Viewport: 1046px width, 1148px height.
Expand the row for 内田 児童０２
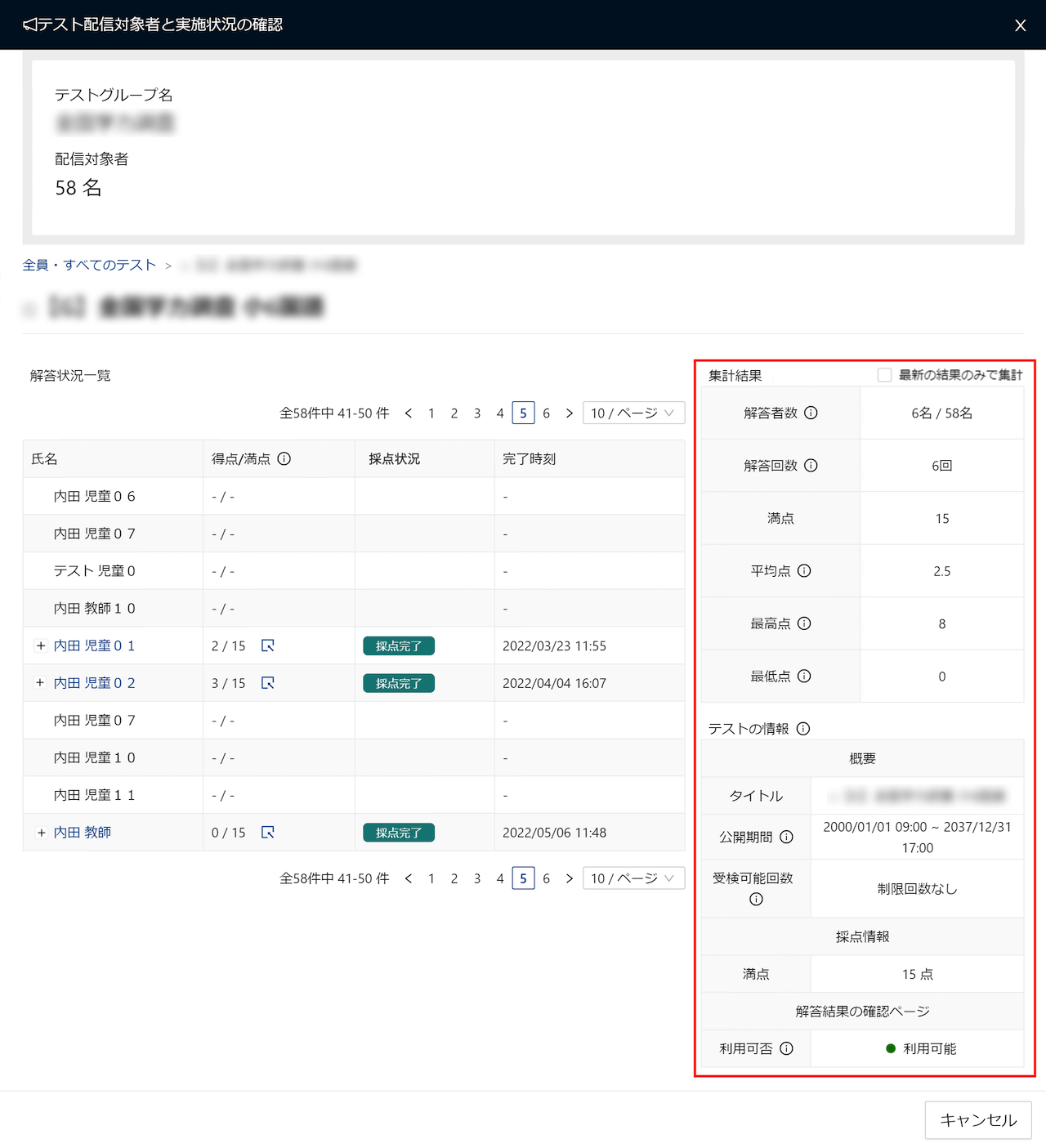40,683
